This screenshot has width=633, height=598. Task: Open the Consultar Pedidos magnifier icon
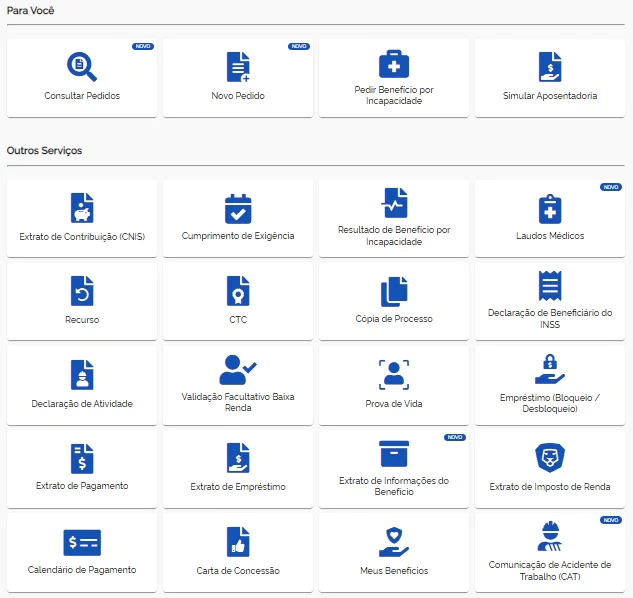click(82, 66)
